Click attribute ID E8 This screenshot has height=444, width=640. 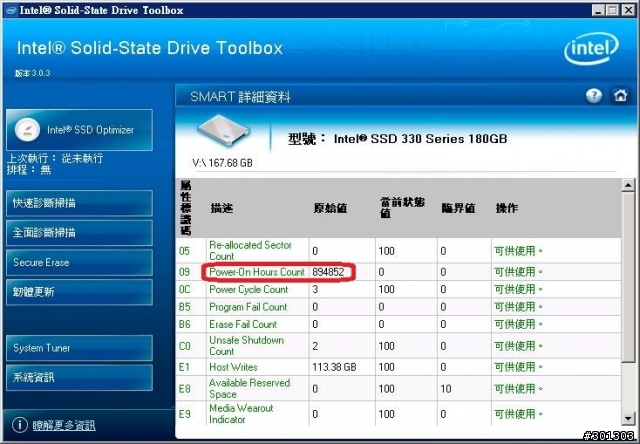pos(184,388)
